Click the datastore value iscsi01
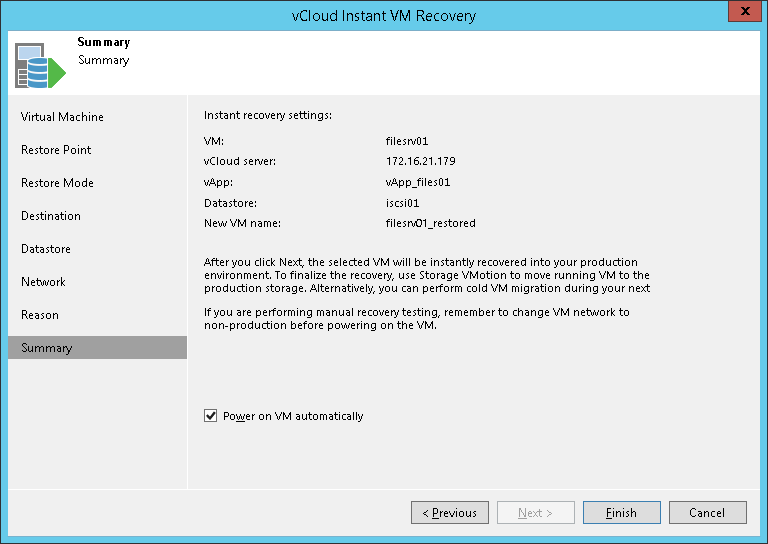 pos(402,203)
